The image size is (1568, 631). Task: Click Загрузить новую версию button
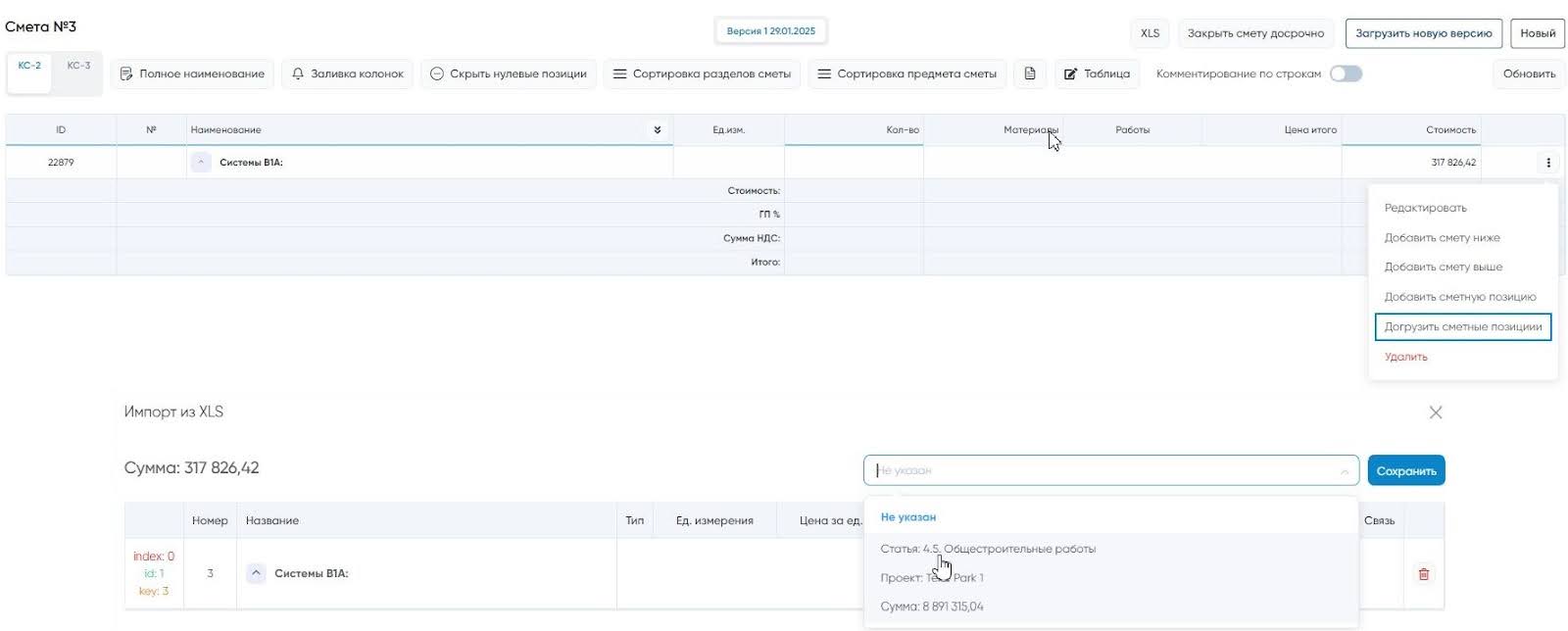[1423, 33]
